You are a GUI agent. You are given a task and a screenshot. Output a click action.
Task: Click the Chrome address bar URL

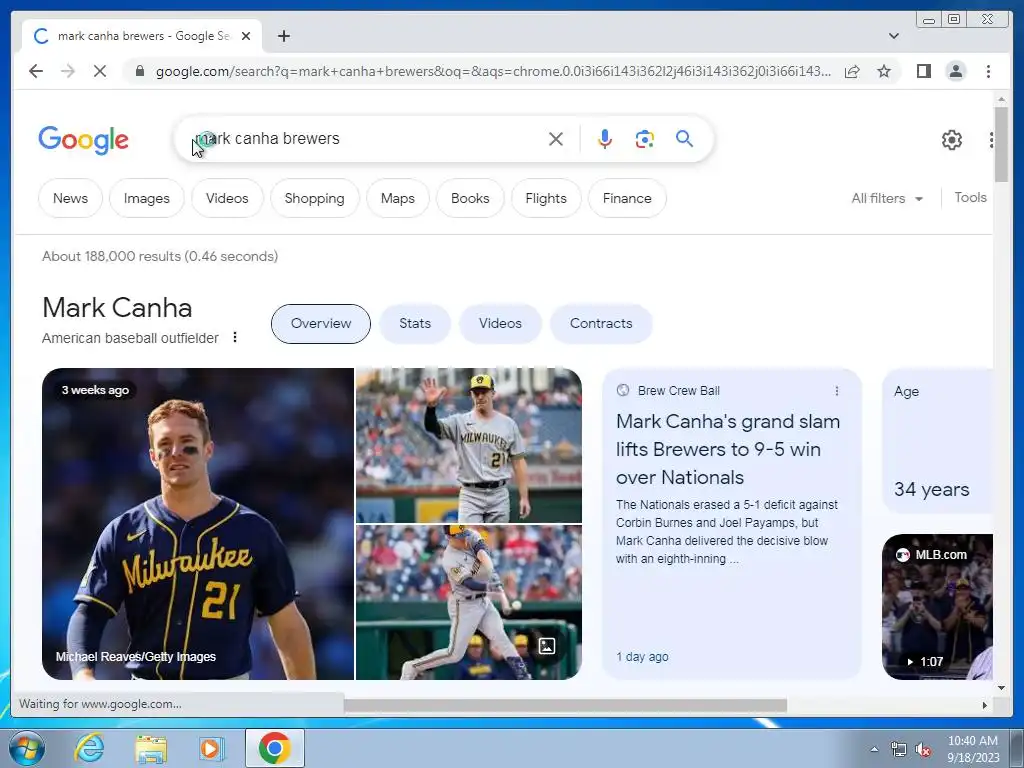[493, 71]
